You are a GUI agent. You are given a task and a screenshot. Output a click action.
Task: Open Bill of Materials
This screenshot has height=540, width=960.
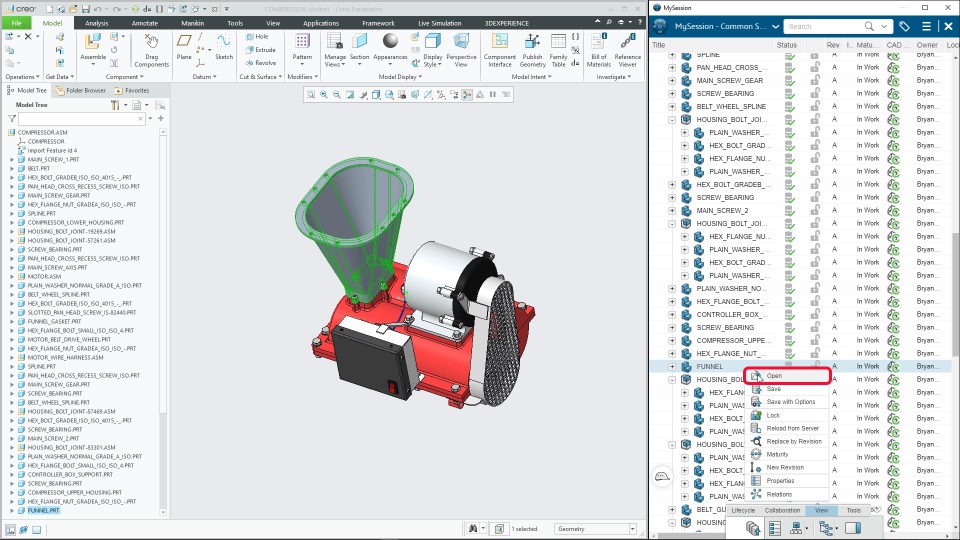coord(599,50)
